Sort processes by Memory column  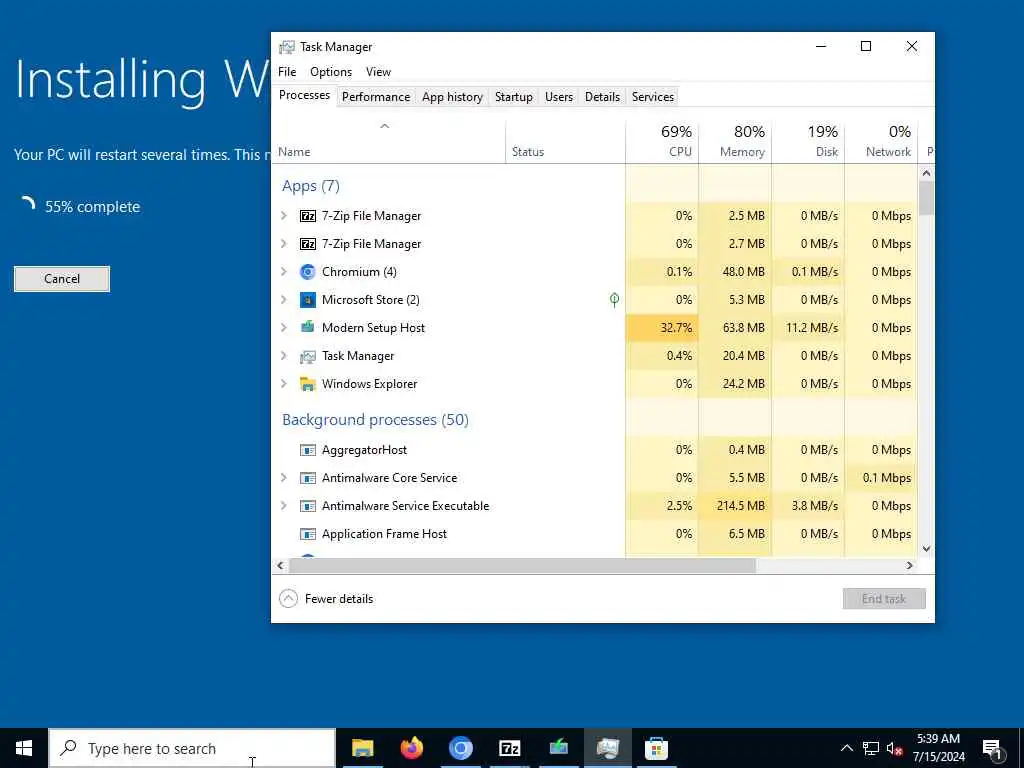[x=735, y=141]
